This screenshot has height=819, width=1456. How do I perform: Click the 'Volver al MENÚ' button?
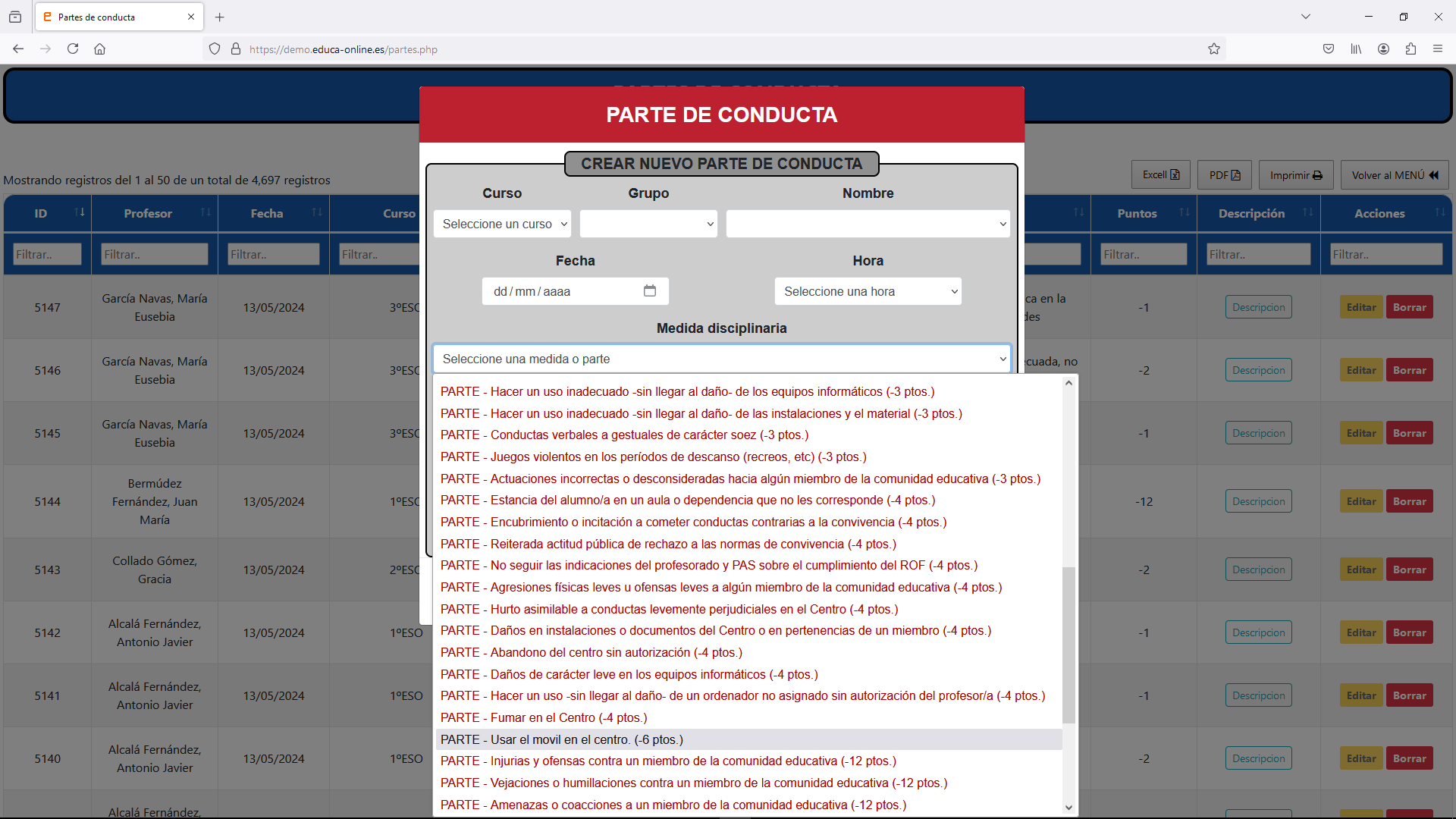coord(1394,175)
